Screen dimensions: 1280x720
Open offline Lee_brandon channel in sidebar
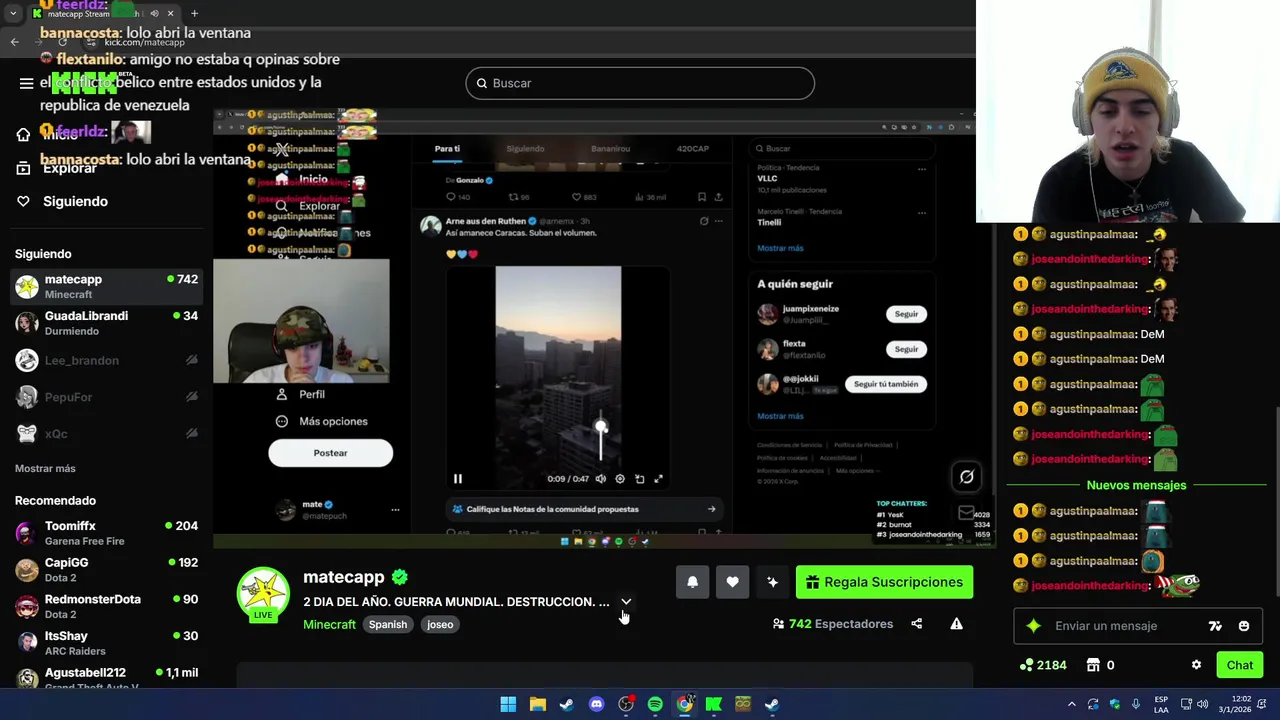click(x=107, y=360)
